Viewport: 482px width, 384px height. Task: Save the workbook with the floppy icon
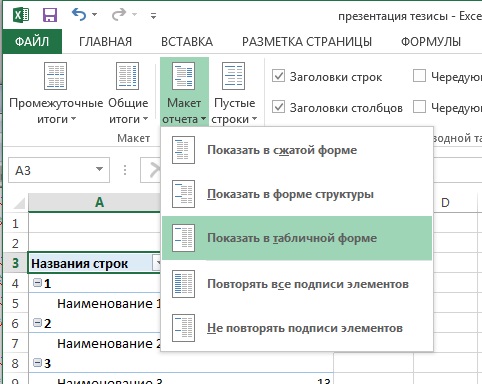tap(50, 15)
